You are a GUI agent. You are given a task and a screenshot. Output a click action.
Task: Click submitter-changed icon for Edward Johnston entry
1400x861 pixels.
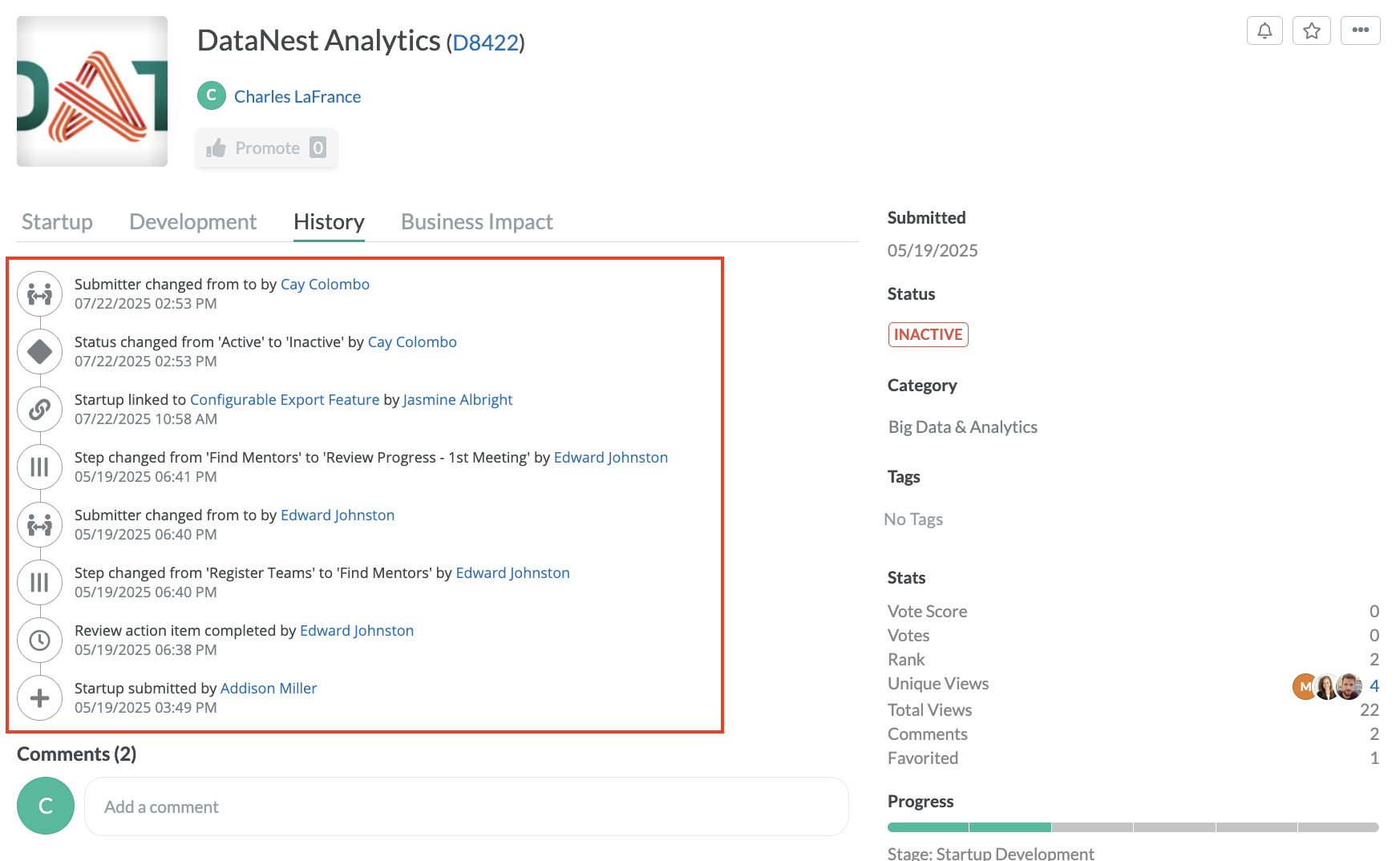pos(40,525)
